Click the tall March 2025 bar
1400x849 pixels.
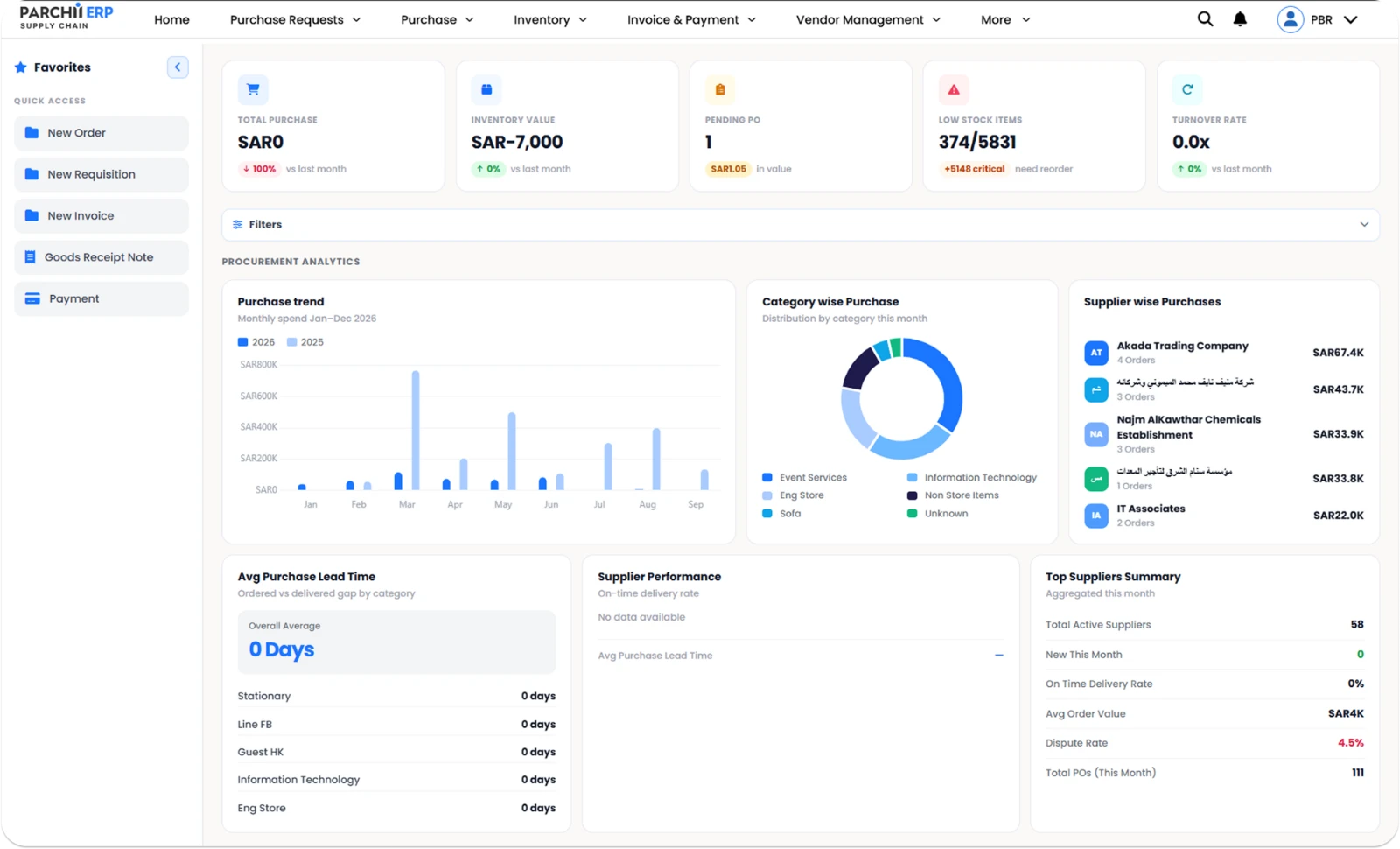pos(416,430)
